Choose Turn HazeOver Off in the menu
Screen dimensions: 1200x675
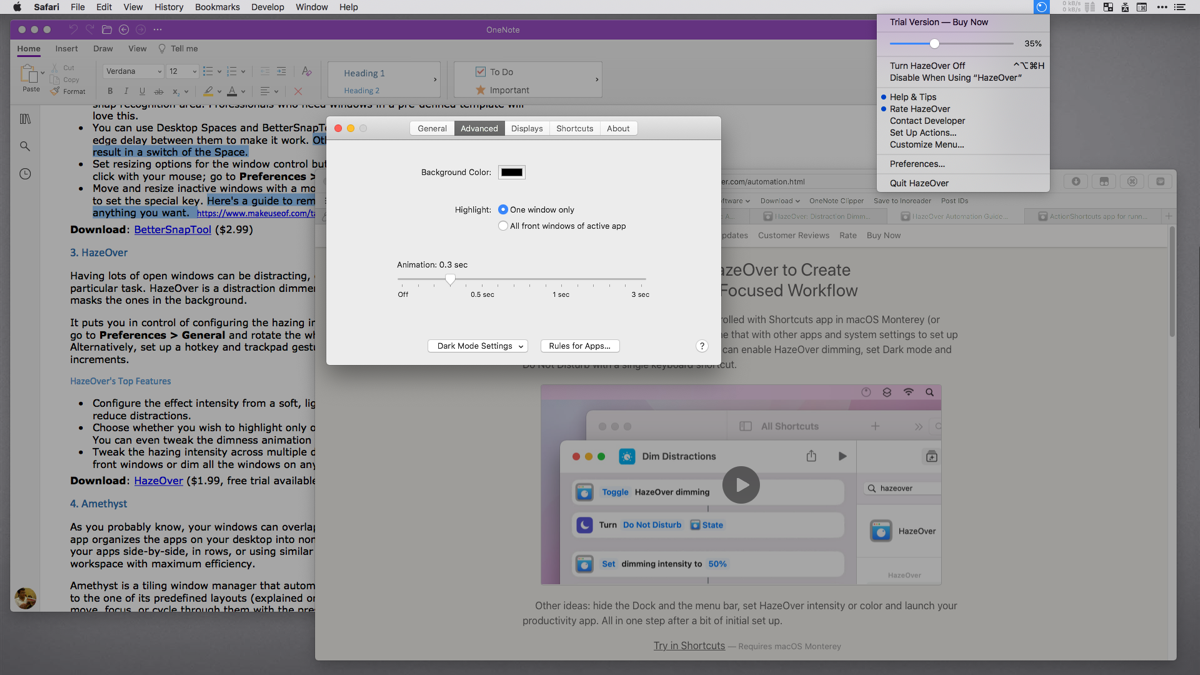click(963, 66)
